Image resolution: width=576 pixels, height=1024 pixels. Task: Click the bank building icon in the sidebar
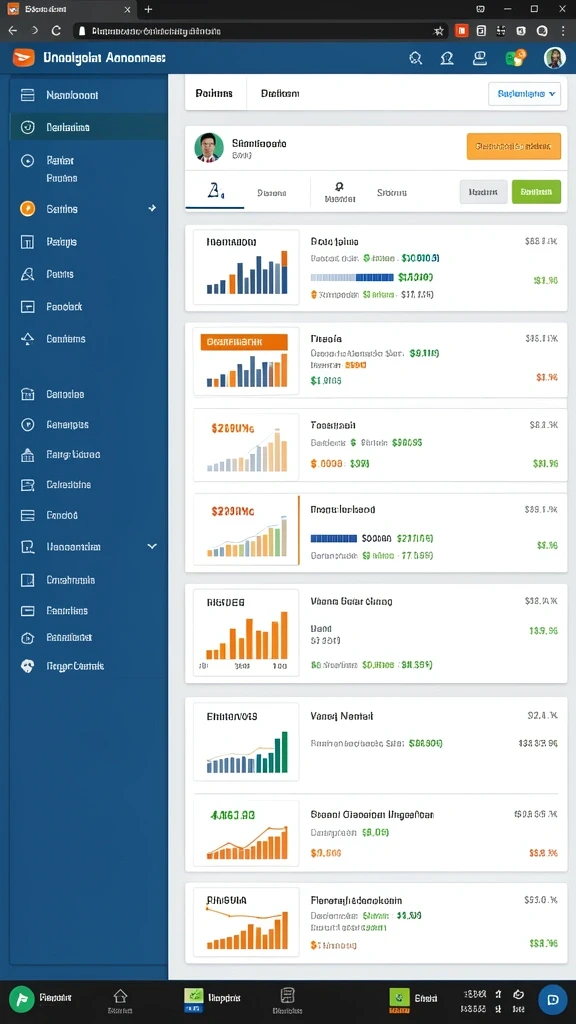(x=27, y=455)
